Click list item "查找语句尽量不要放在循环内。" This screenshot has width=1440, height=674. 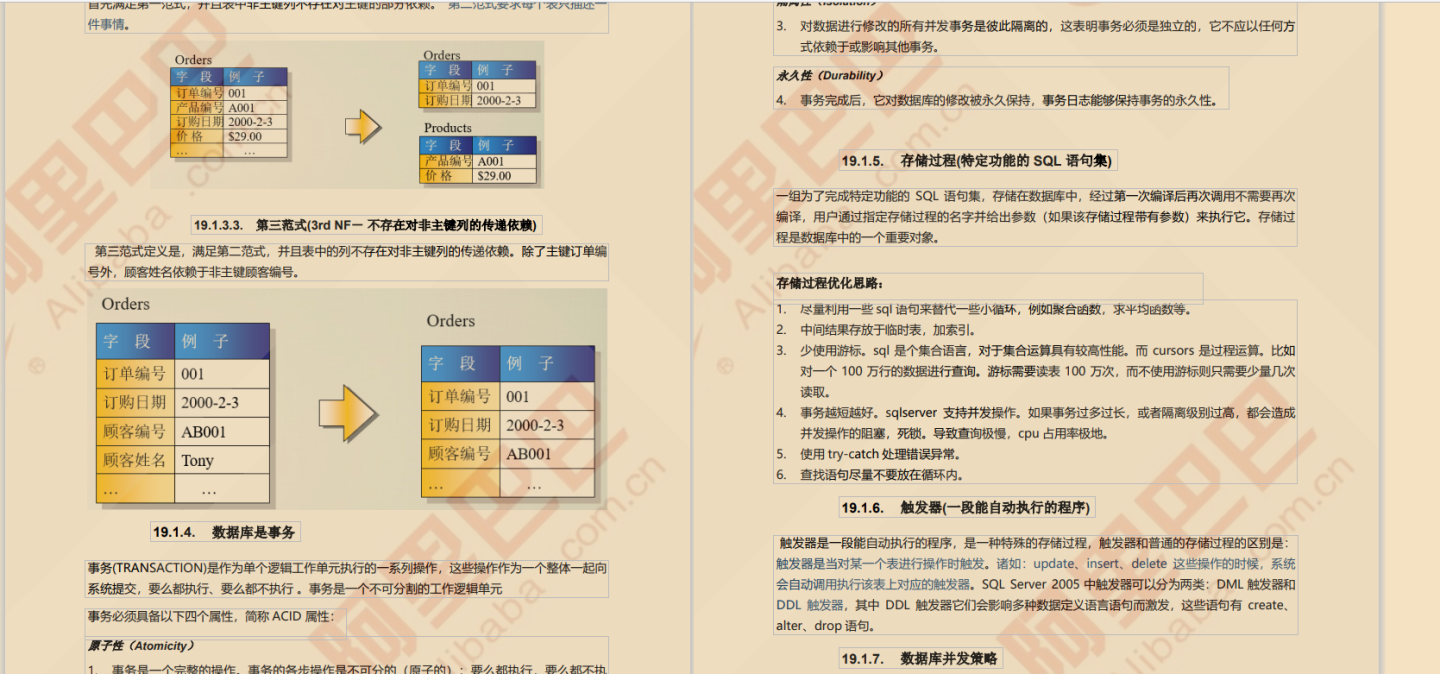click(x=870, y=475)
